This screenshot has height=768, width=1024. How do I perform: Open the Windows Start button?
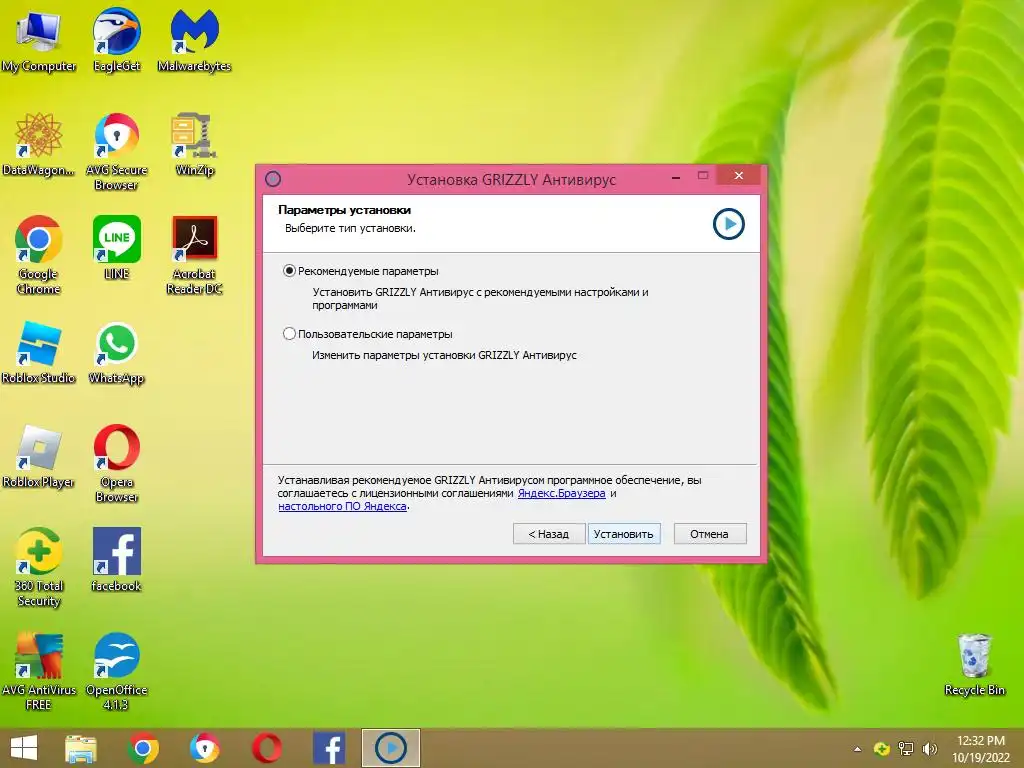pyautogui.click(x=24, y=748)
